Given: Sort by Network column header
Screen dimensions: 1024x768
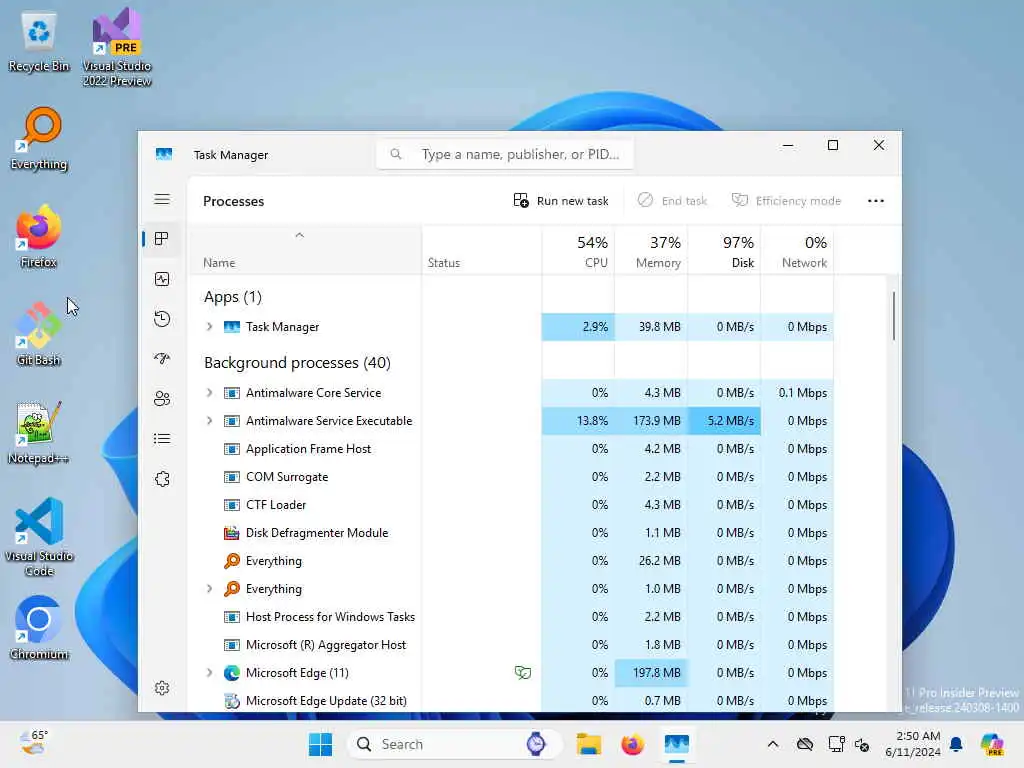Looking at the screenshot, I should 797,251.
